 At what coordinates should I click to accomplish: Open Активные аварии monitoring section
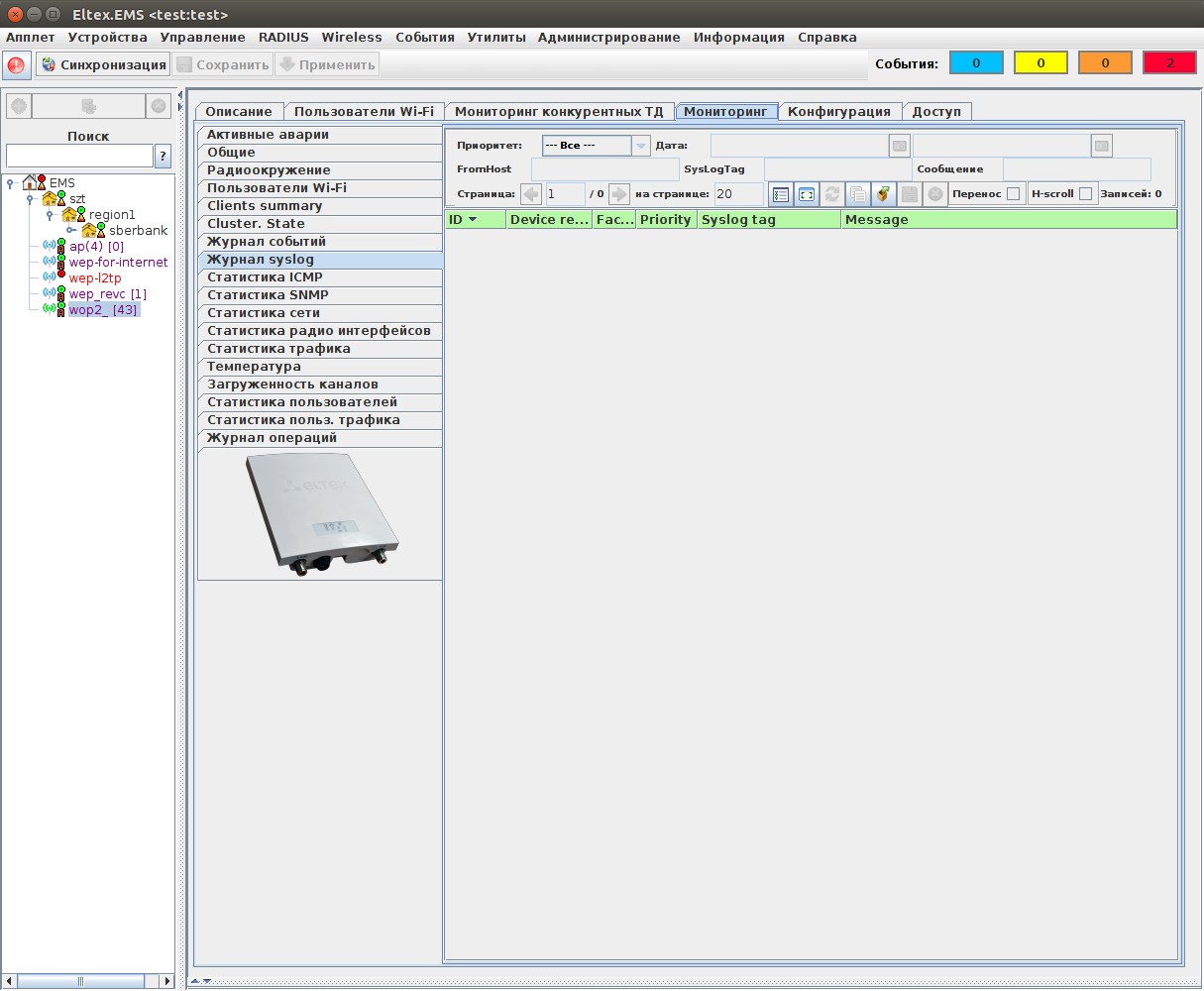tap(320, 135)
